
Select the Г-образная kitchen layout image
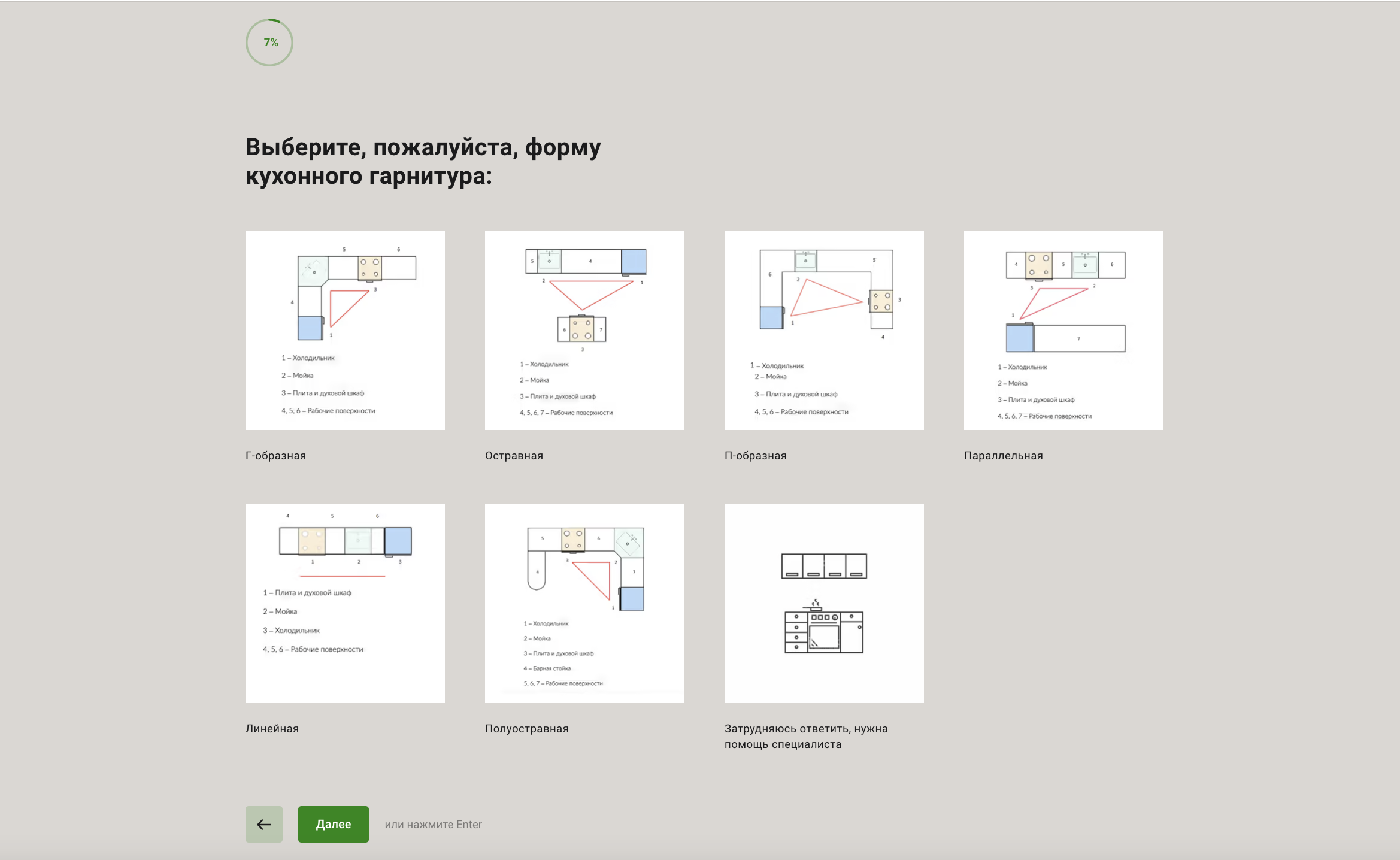point(345,329)
